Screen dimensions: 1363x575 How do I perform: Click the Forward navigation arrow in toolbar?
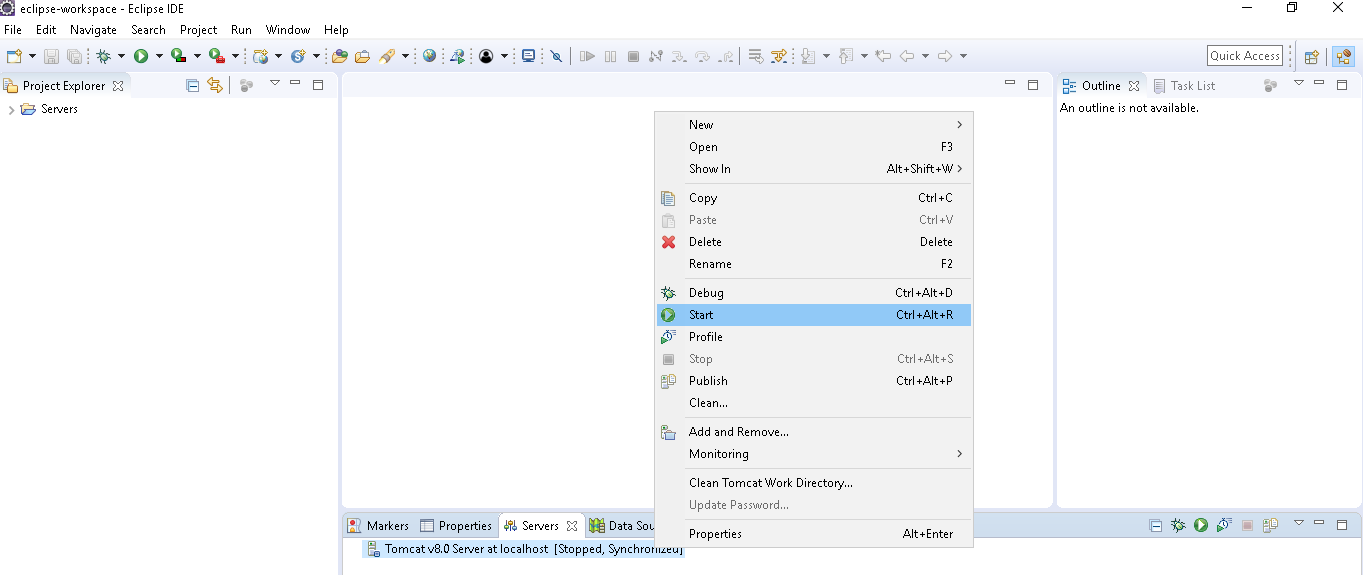click(944, 56)
